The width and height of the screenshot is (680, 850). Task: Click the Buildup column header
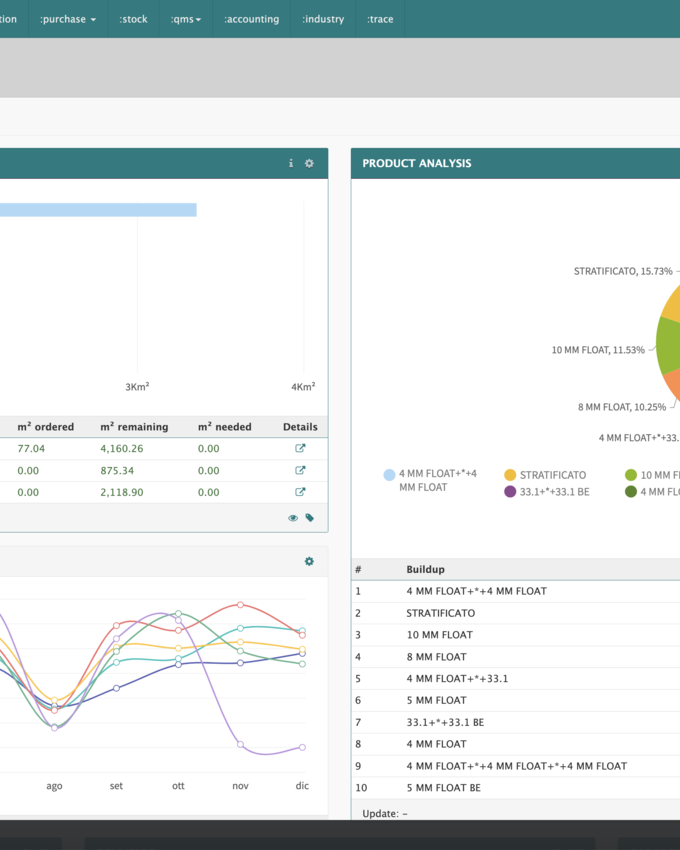[425, 569]
